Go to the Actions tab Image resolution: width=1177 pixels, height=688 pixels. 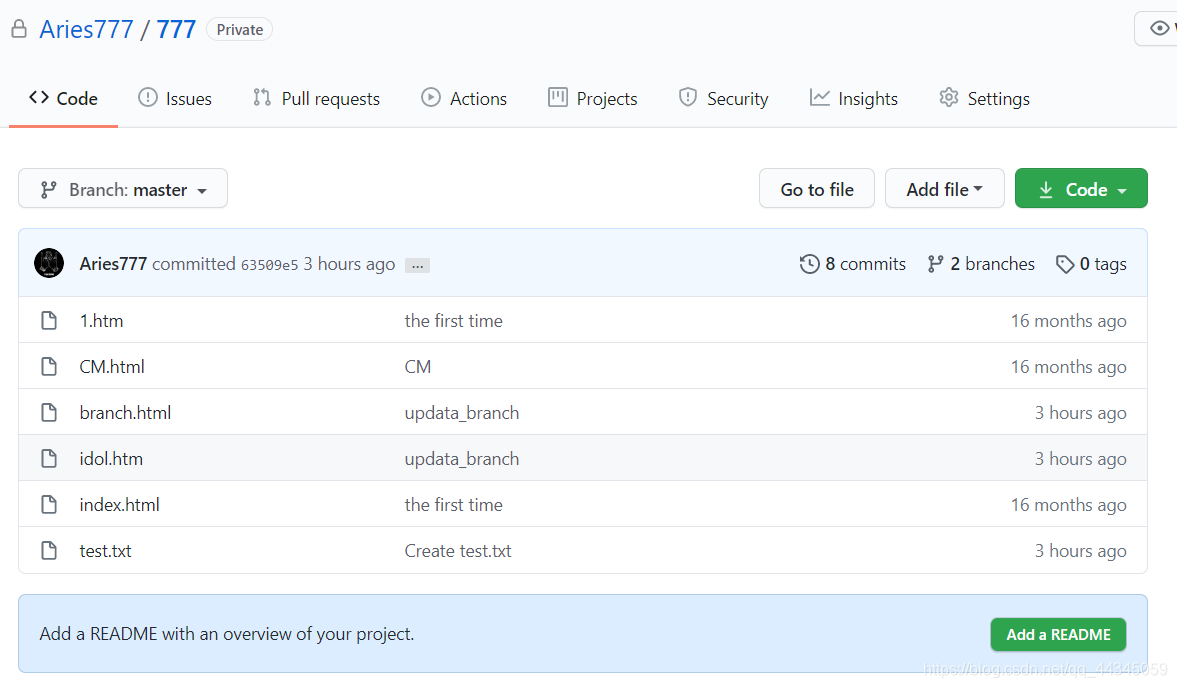pyautogui.click(x=464, y=98)
